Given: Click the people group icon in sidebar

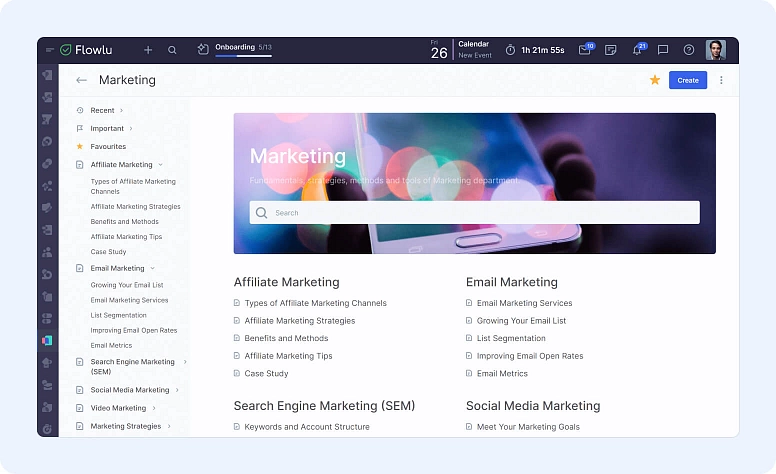Looking at the screenshot, I should (x=48, y=252).
